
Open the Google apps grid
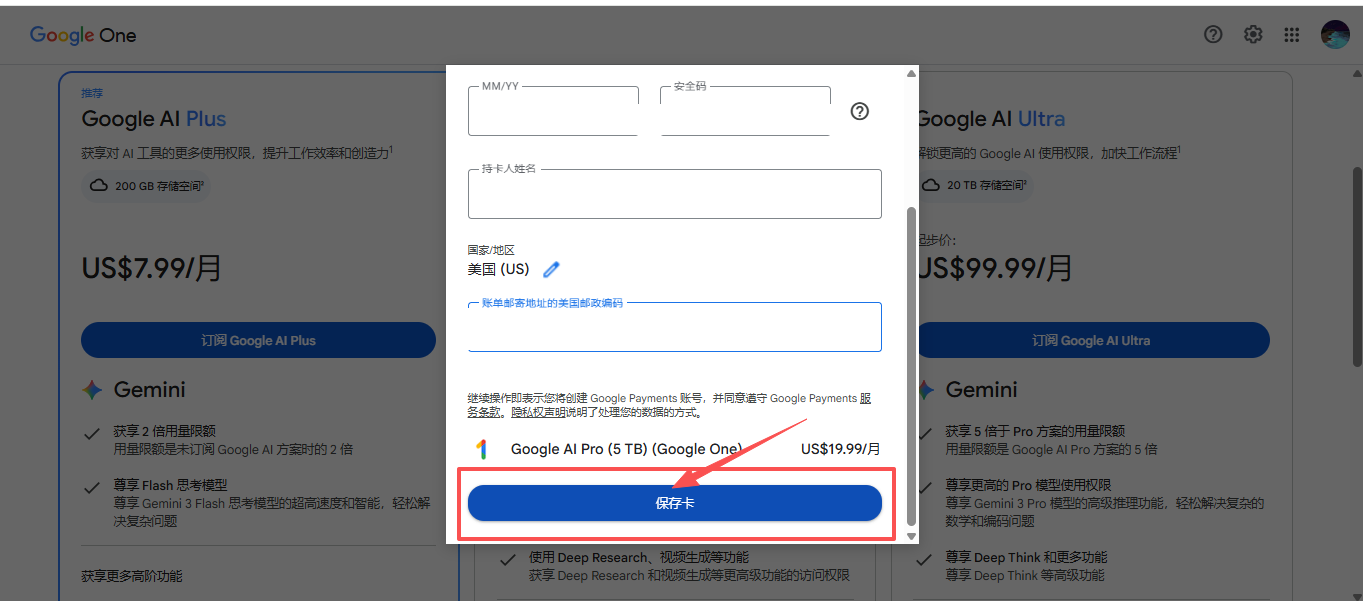1292,35
